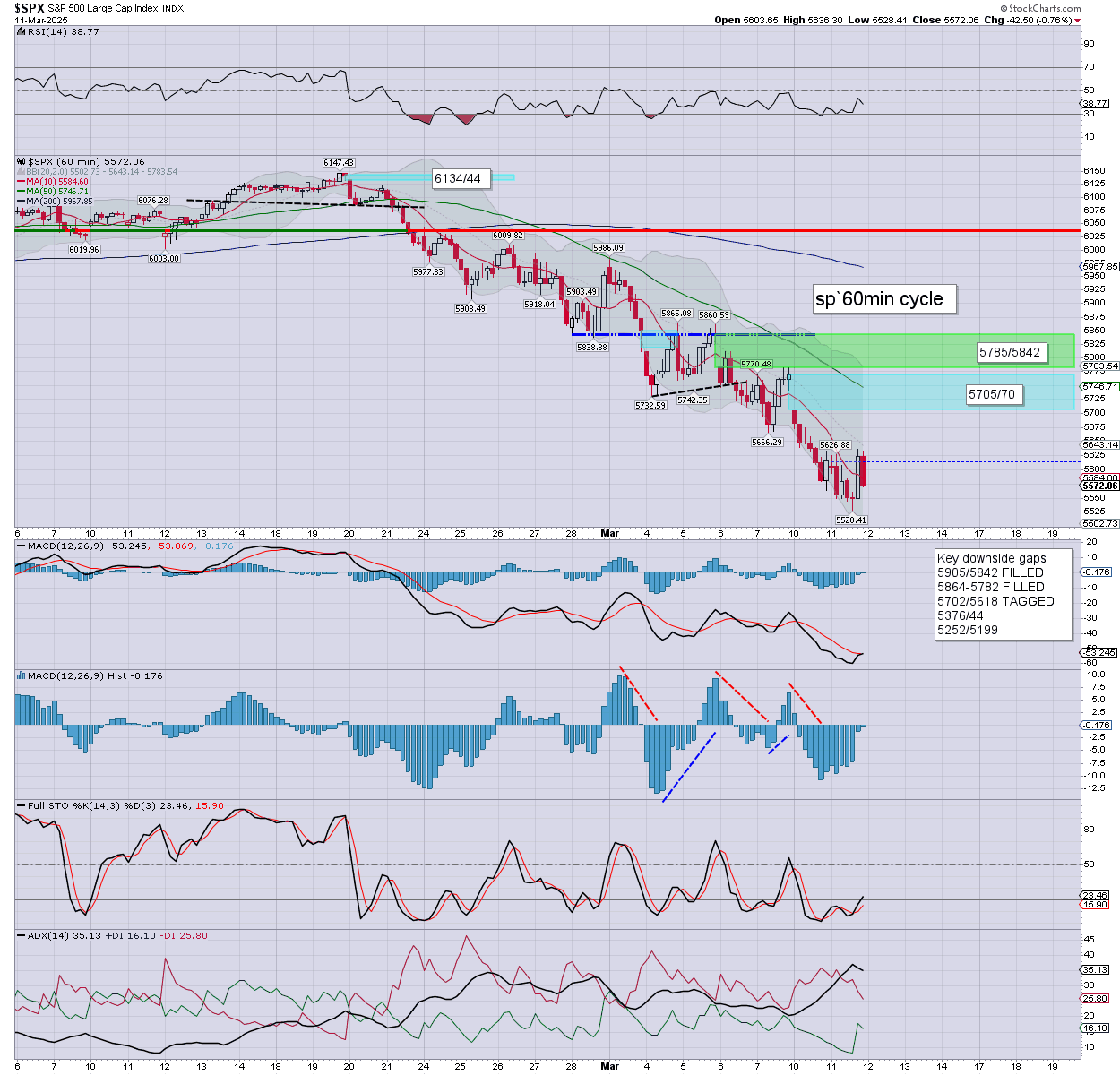
Task: Click the "sp`60min cycle" annotation box
Action: 883,299
